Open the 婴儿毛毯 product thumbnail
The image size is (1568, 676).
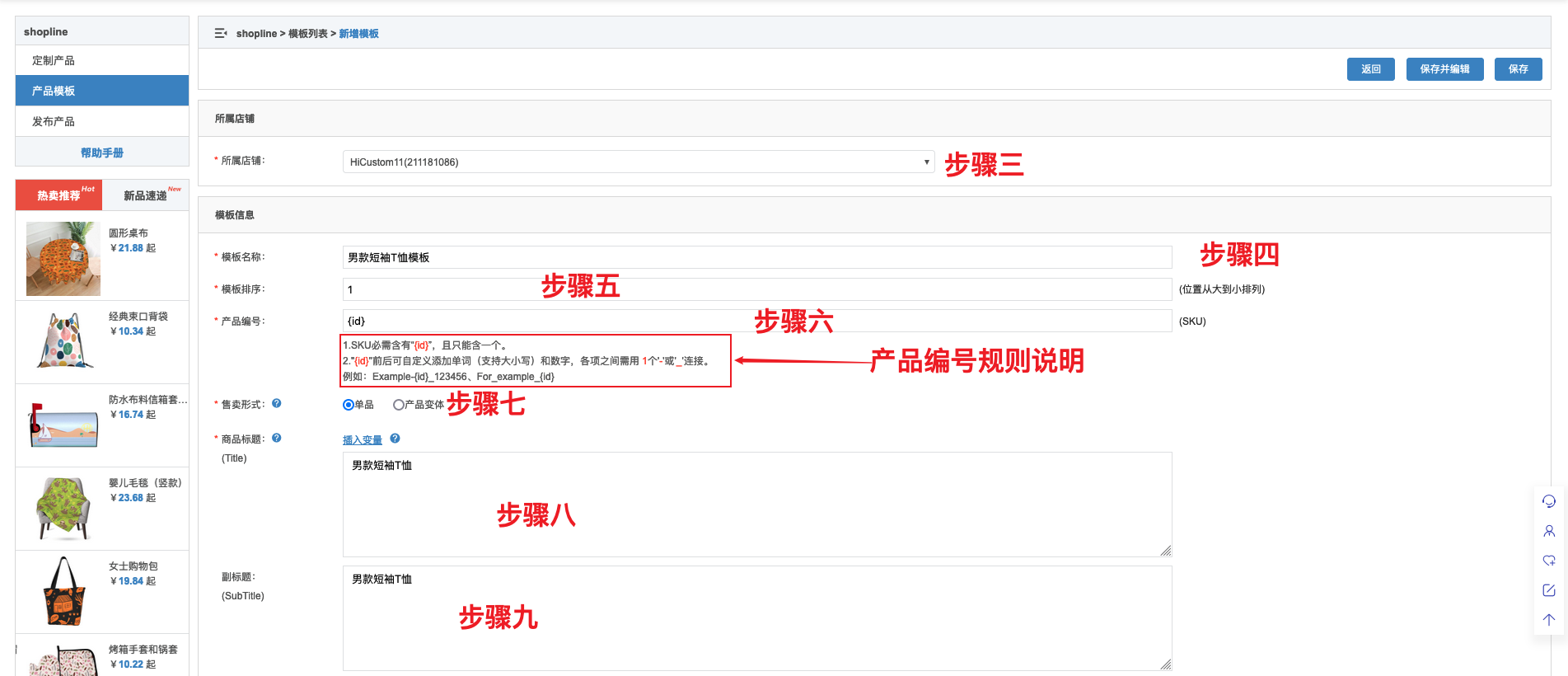tap(63, 508)
